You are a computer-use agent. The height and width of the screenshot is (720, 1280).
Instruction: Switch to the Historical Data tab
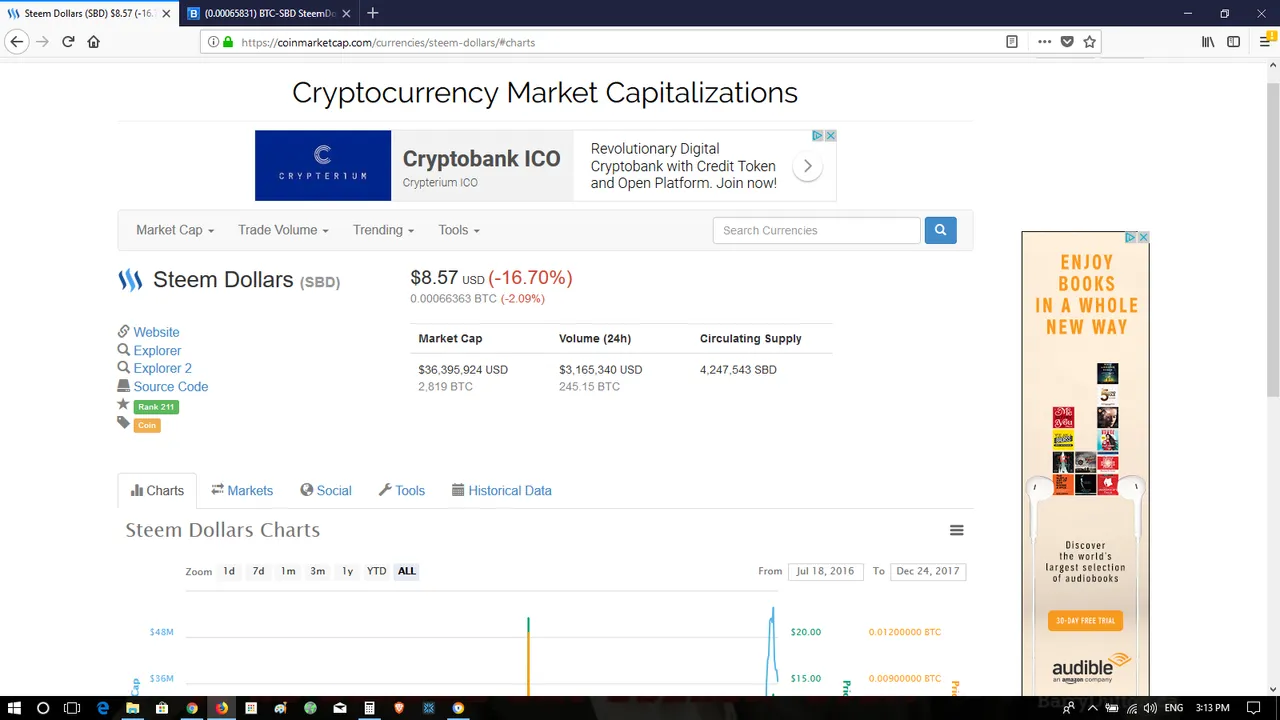pos(502,491)
